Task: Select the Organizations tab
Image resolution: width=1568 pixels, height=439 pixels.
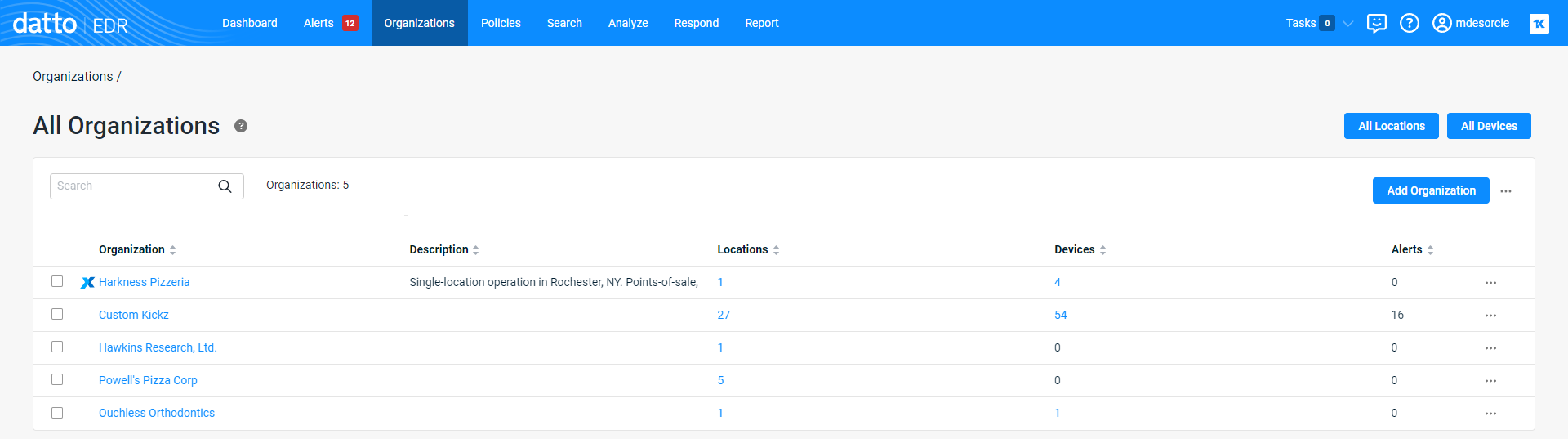Action: click(x=420, y=23)
